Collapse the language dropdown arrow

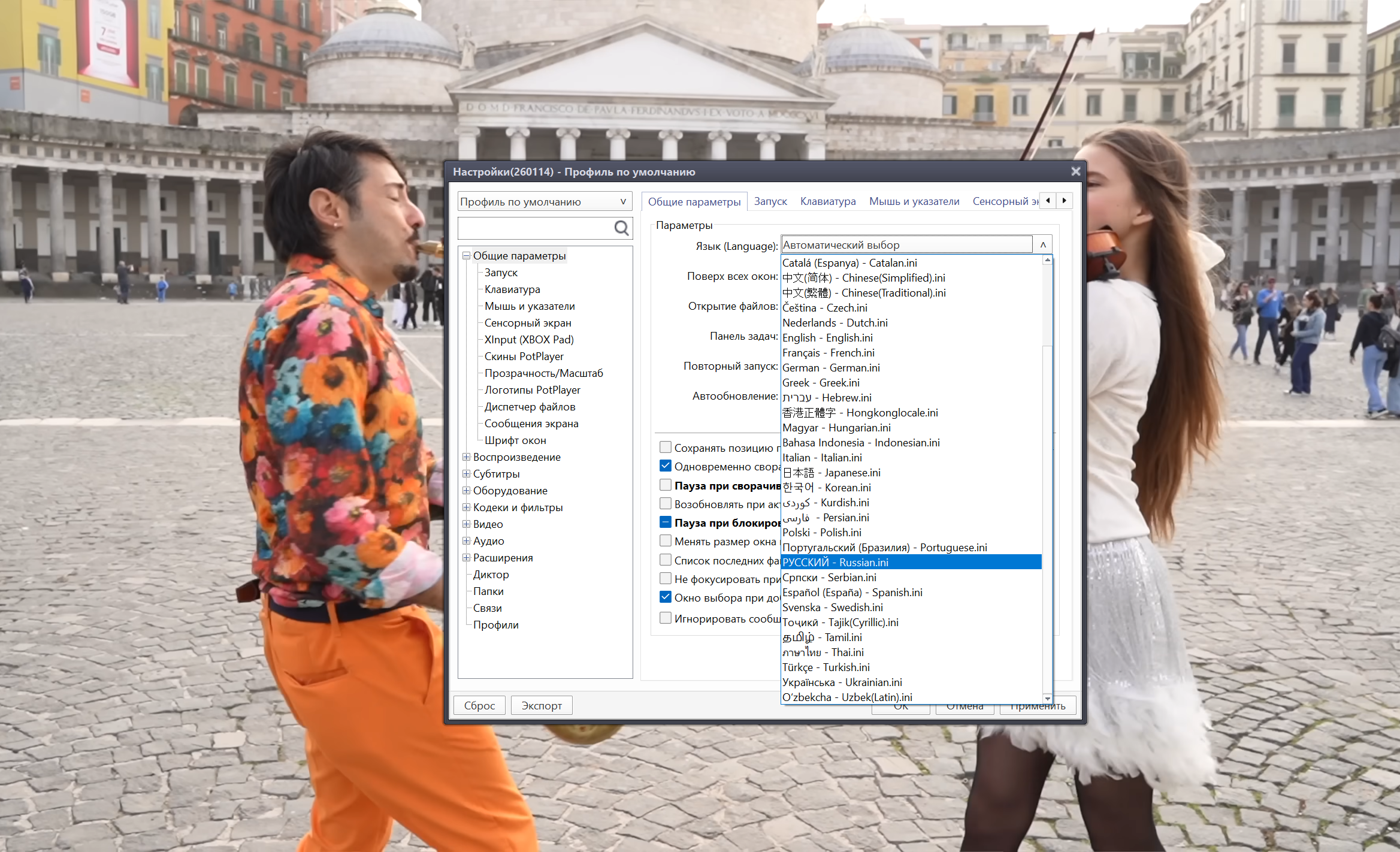1042,244
